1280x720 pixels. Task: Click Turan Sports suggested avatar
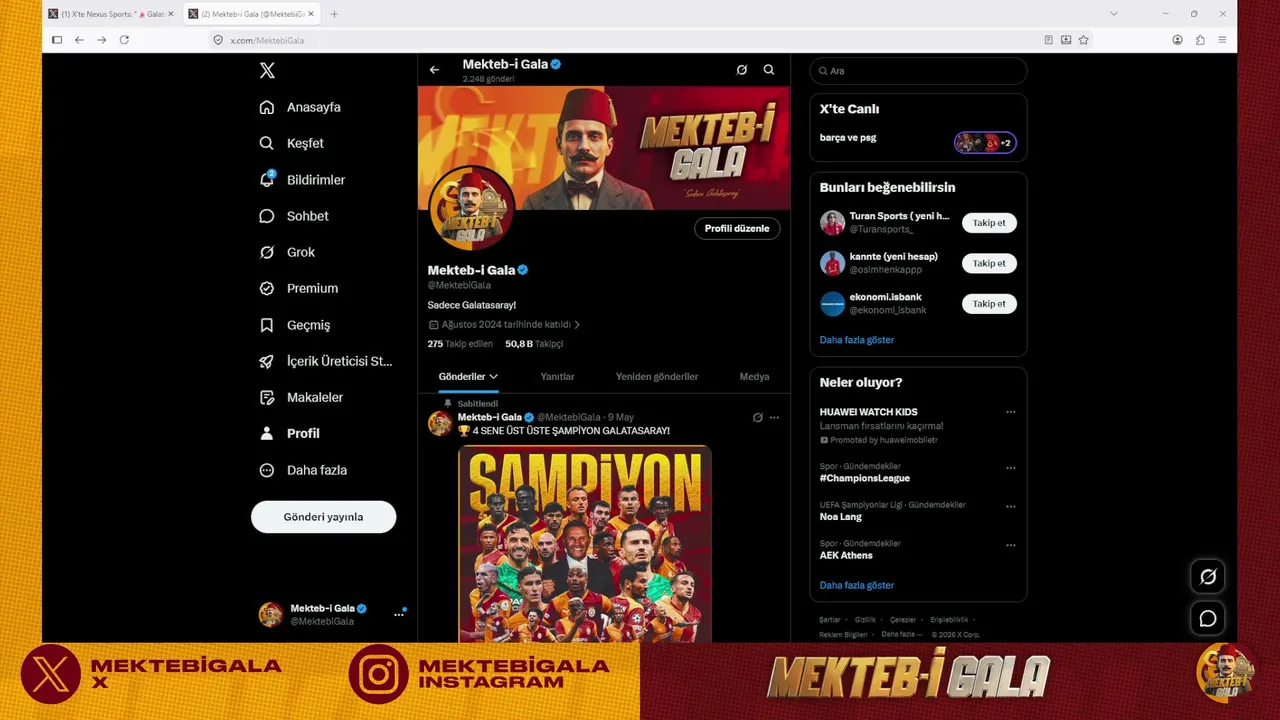point(832,223)
